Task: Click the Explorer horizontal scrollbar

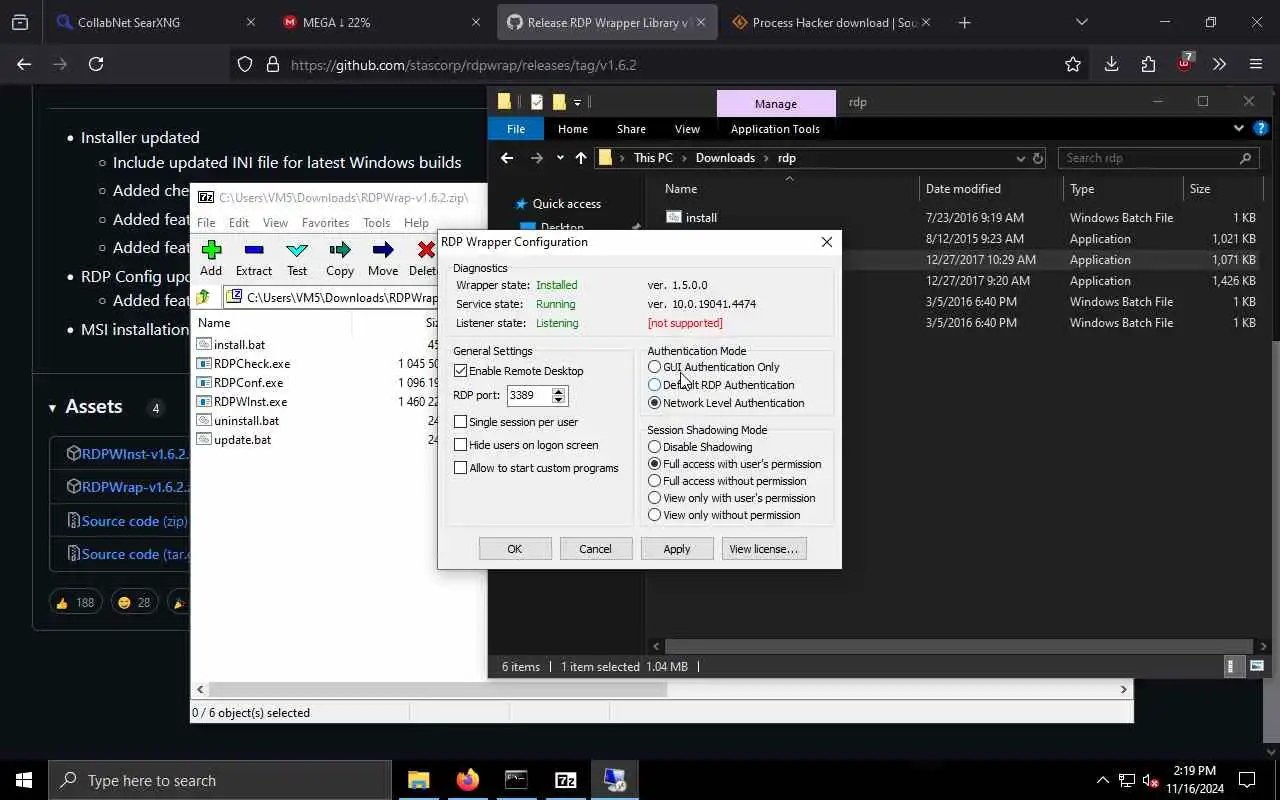Action: [x=959, y=646]
